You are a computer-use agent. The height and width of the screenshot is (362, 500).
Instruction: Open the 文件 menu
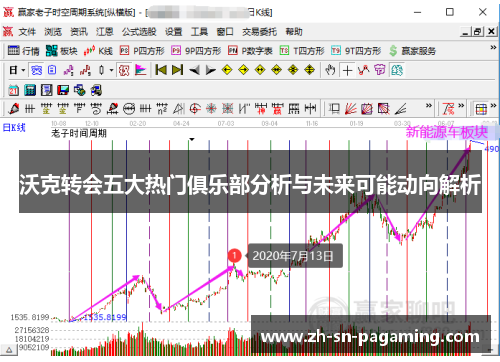tap(27, 32)
